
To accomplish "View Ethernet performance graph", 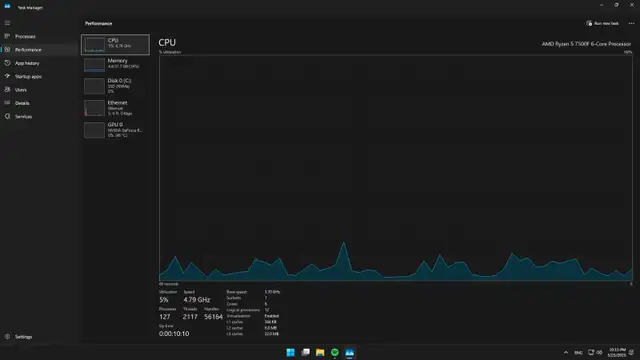I will point(115,108).
